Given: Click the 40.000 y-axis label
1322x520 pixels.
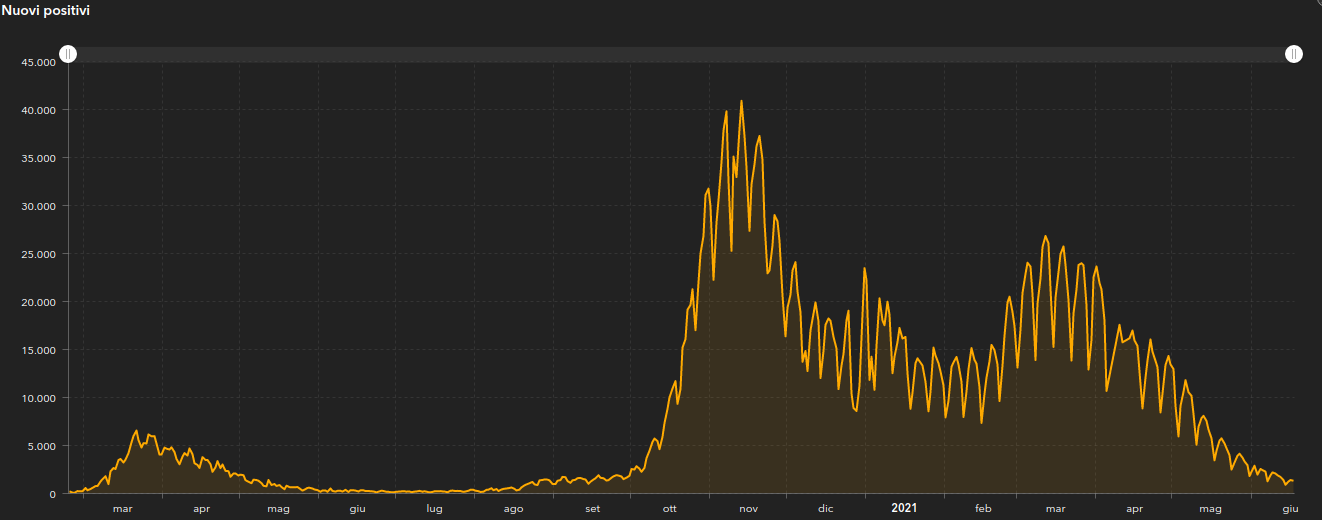Looking at the screenshot, I should 38,110.
